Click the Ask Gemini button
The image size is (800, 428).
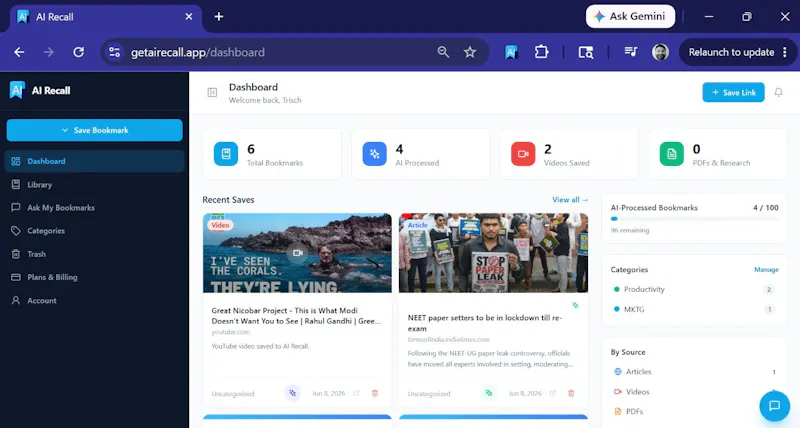point(631,16)
